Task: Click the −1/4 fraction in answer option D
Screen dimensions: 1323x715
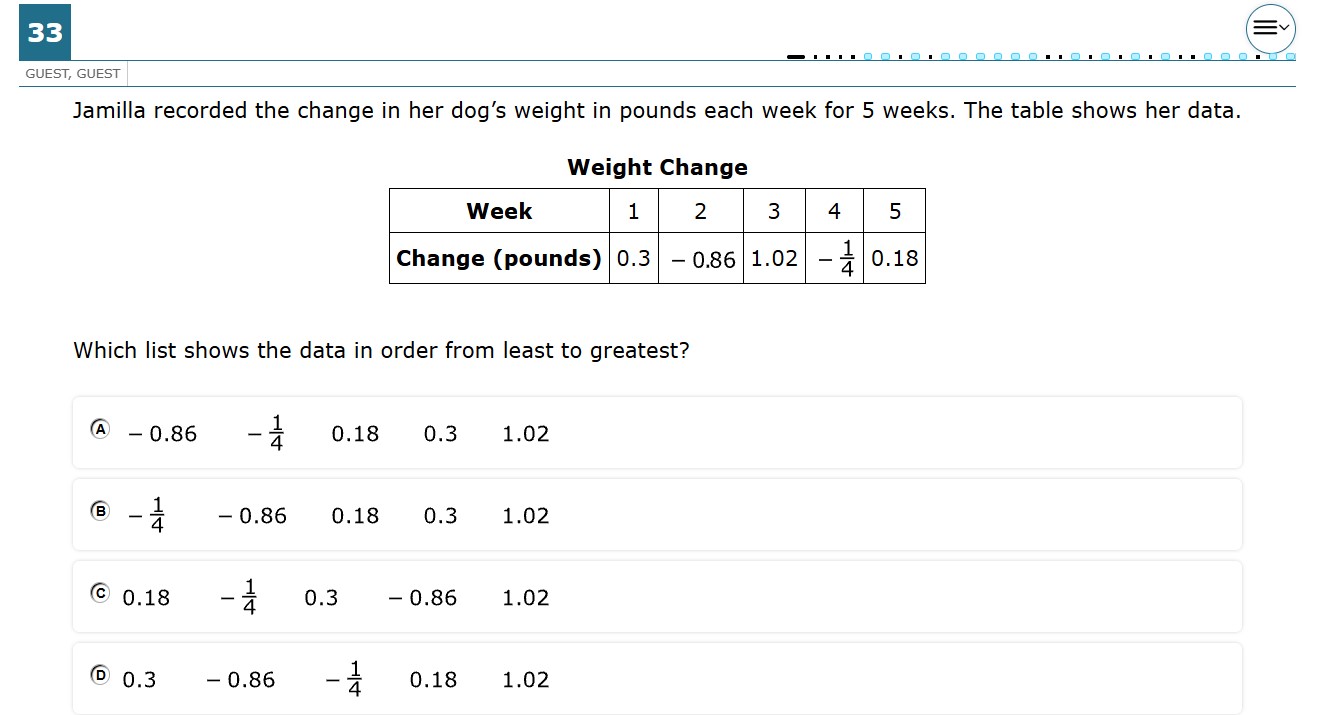Action: [x=344, y=679]
